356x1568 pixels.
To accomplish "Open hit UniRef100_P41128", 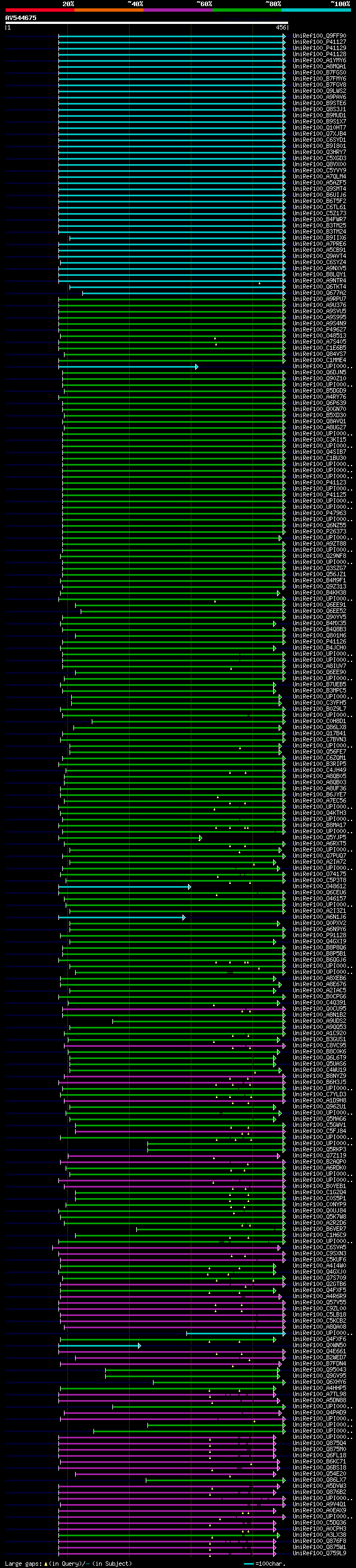I will click(319, 54).
